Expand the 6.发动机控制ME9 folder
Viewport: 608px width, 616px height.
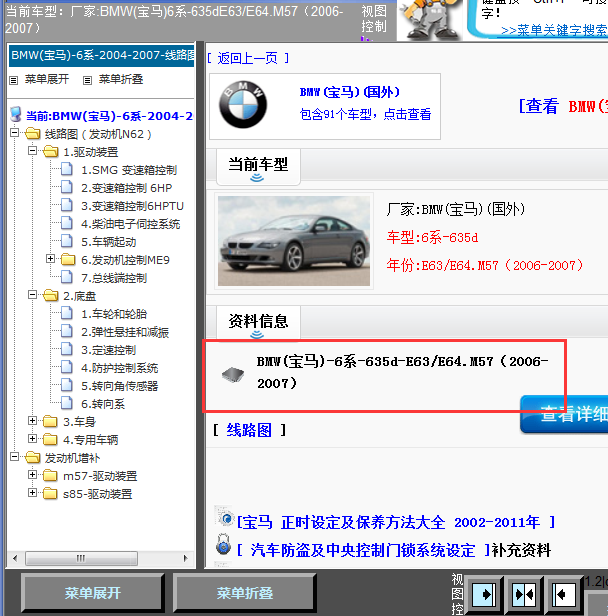(50, 258)
